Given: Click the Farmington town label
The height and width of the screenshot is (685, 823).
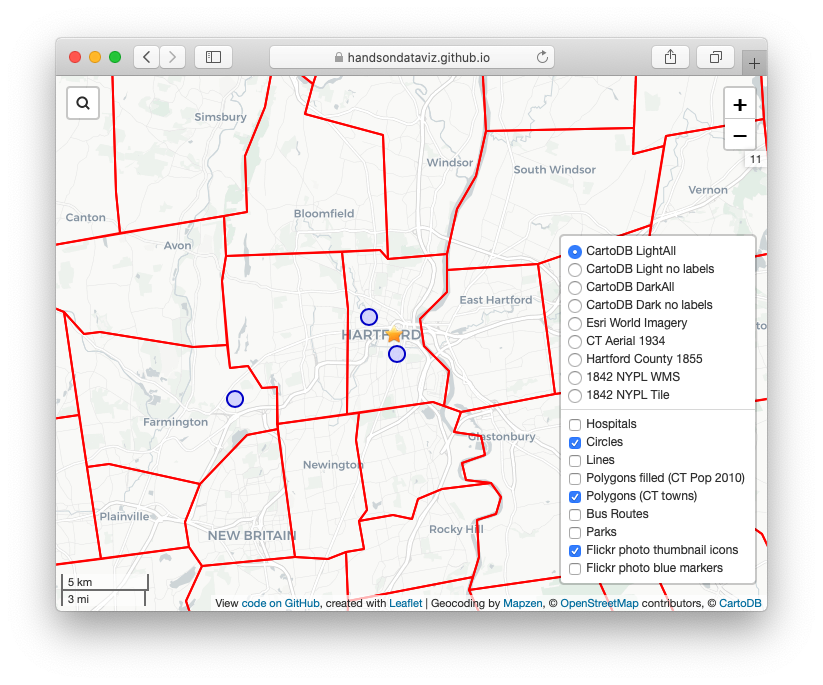Looking at the screenshot, I should click(175, 422).
